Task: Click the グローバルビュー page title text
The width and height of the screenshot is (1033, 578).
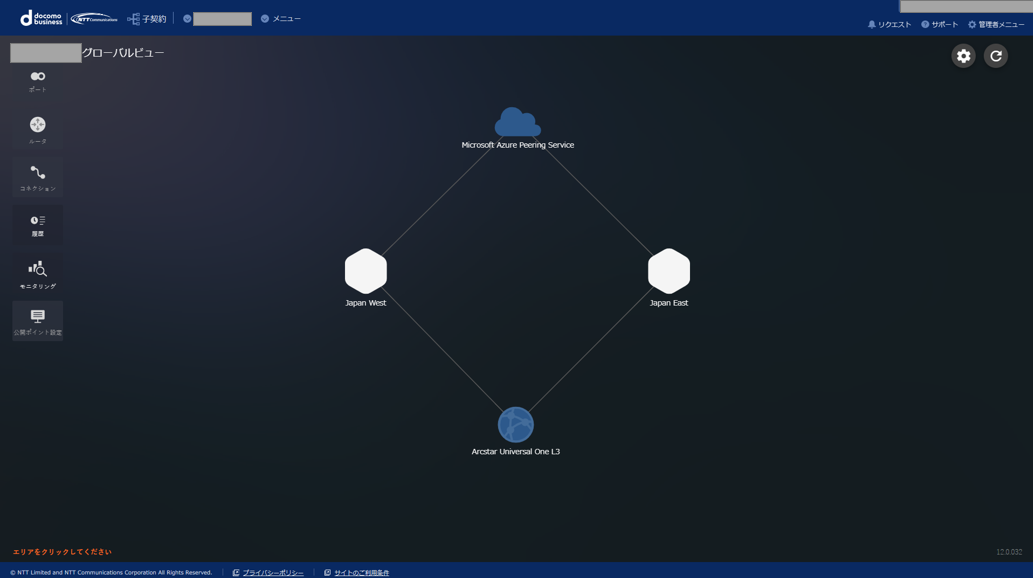Action: pyautogui.click(x=123, y=53)
